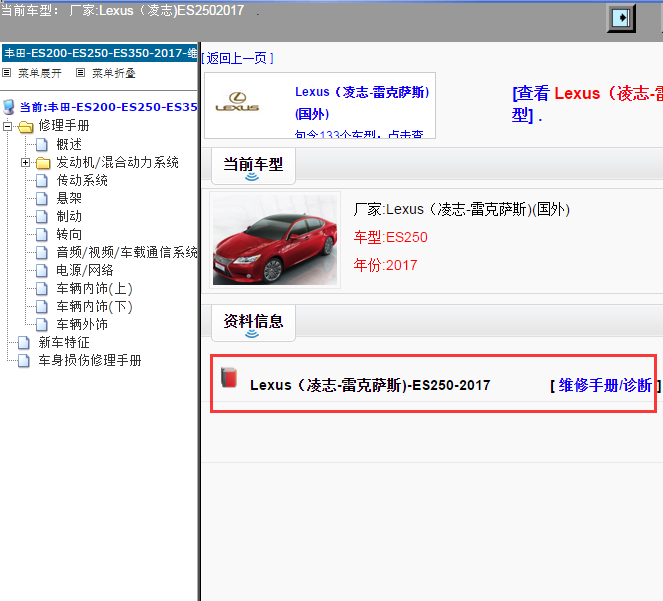The image size is (663, 601).
Task: Open 悬架 tree item
Action: (x=69, y=198)
